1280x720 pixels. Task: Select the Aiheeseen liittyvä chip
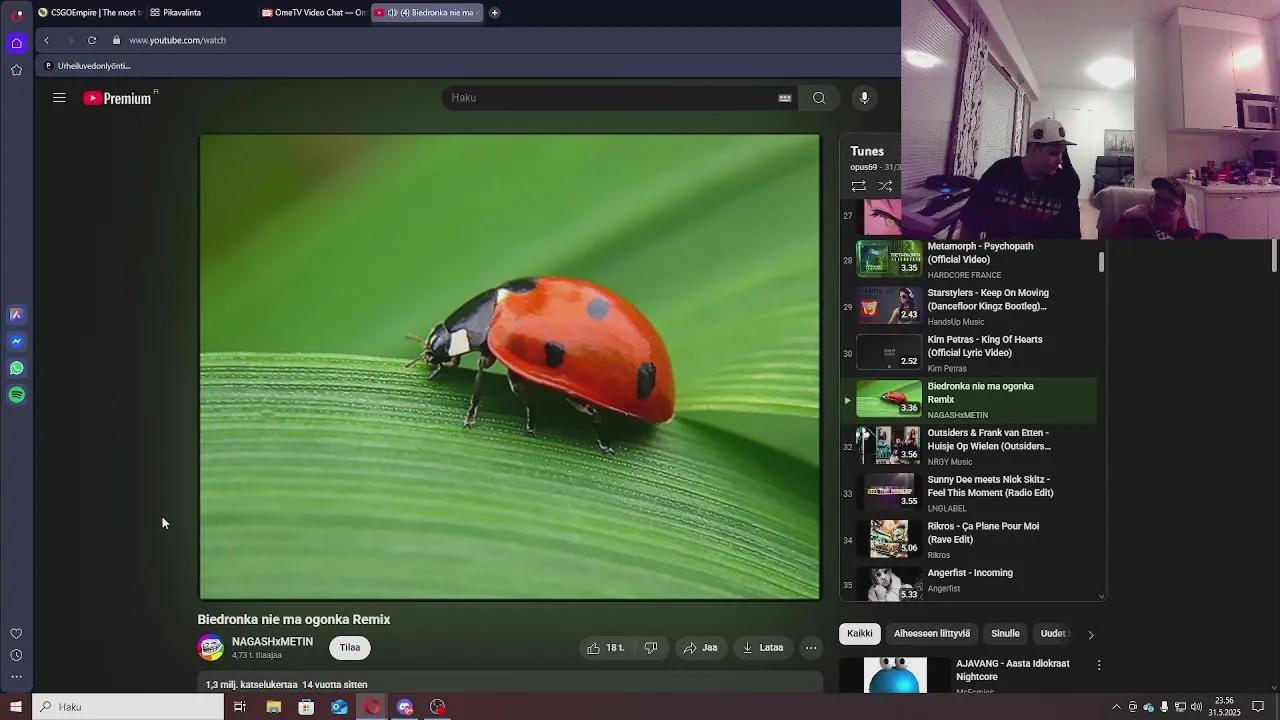pyautogui.click(x=932, y=634)
